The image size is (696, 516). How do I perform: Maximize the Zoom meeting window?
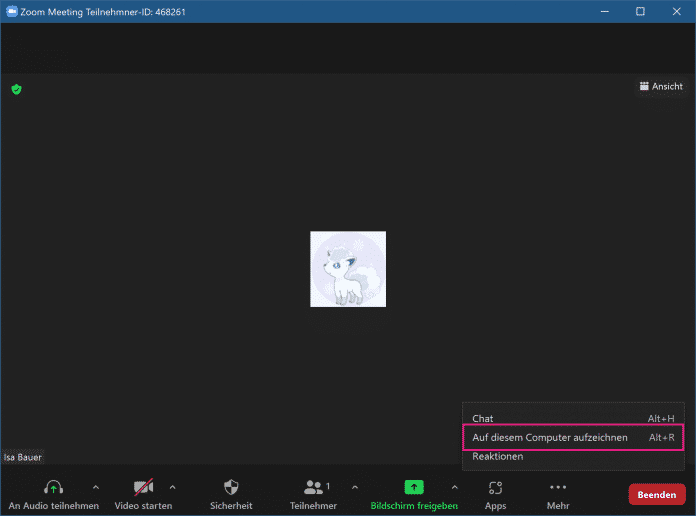[640, 12]
